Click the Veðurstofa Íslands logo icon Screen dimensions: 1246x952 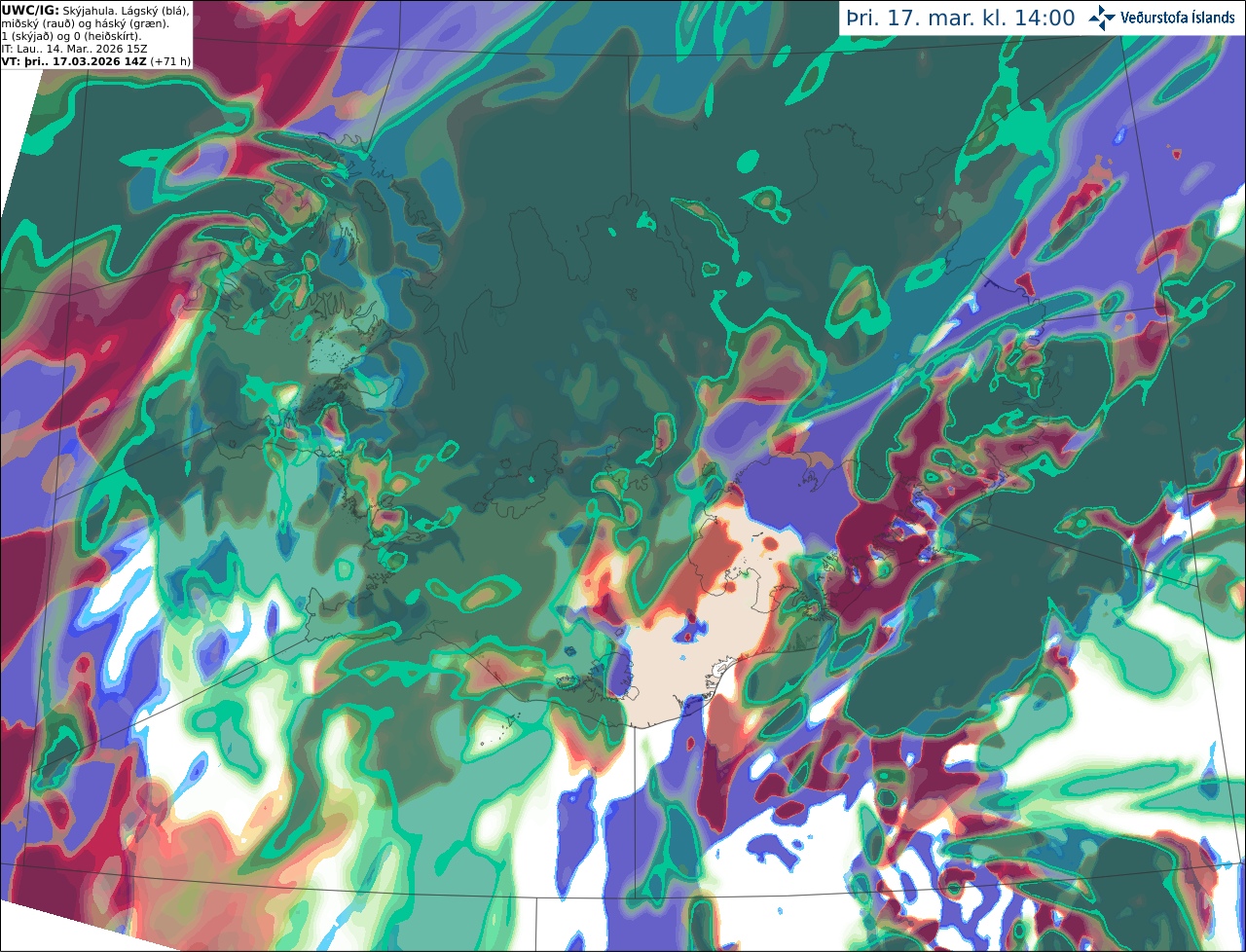click(1102, 18)
